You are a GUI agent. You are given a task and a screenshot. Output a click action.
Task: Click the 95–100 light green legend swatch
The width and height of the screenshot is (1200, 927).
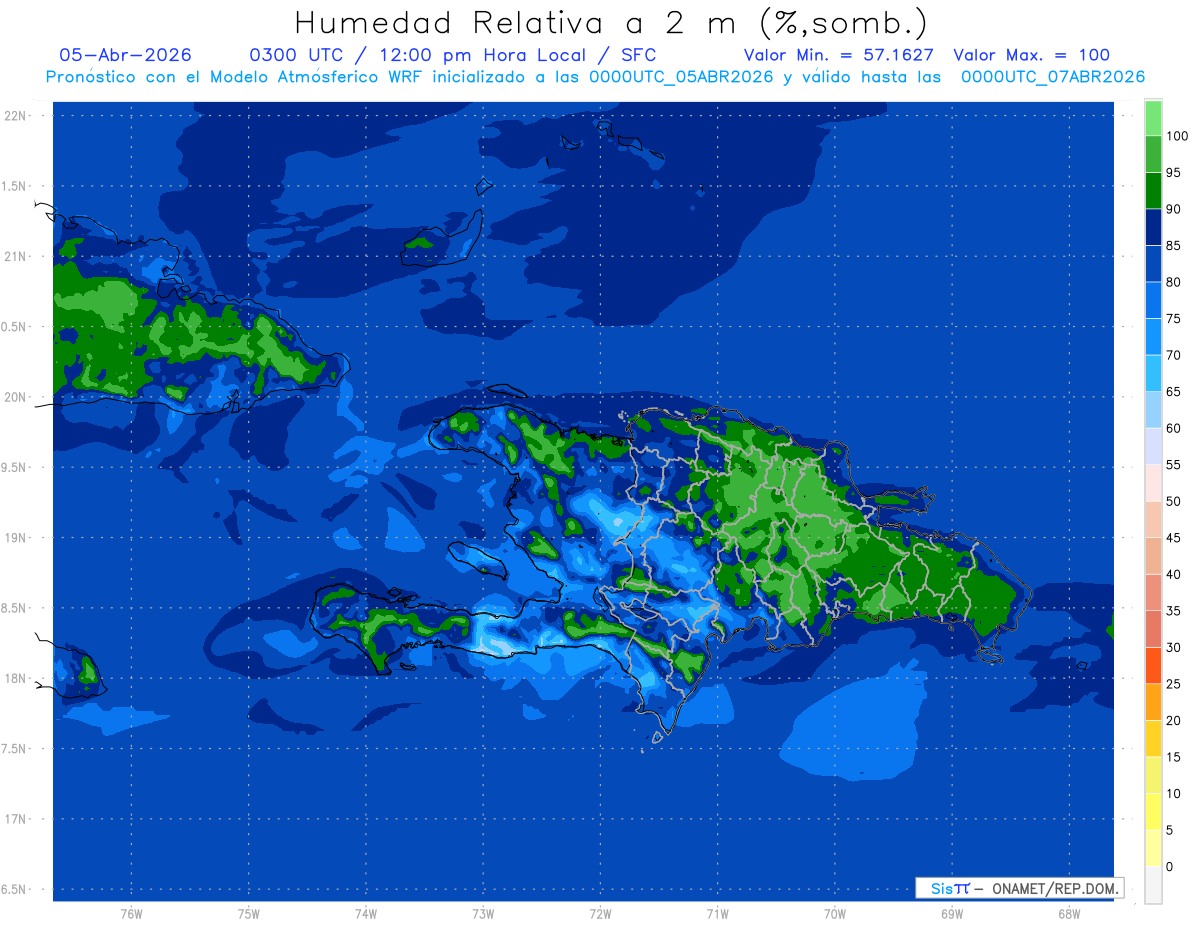coord(1153,154)
